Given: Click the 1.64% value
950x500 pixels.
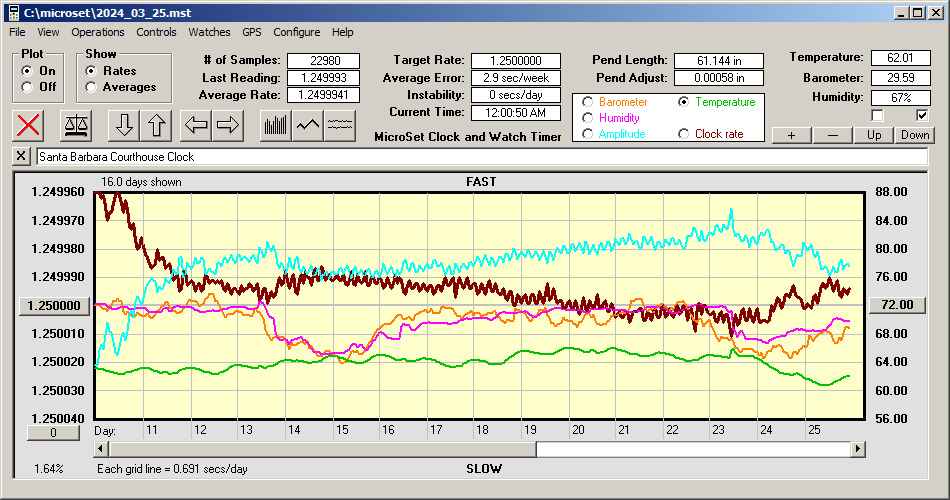Looking at the screenshot, I should click(48, 468).
